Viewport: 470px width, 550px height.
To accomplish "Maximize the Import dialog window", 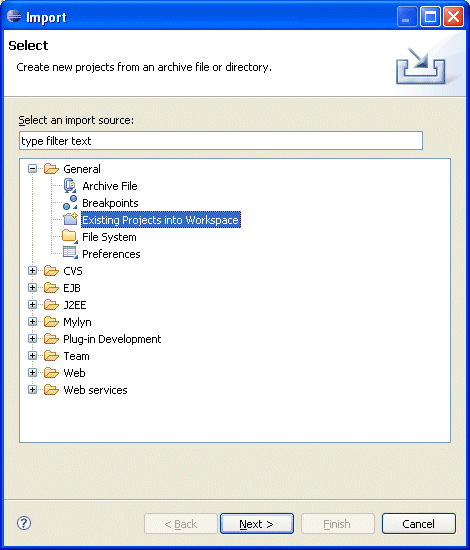I will pyautogui.click(x=430, y=16).
